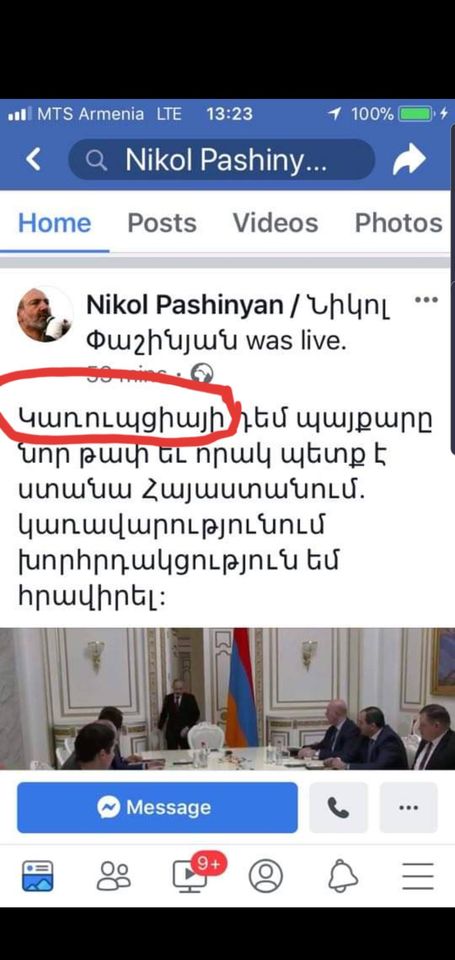Tap the Message button
455x960 pixels.
coord(157,808)
